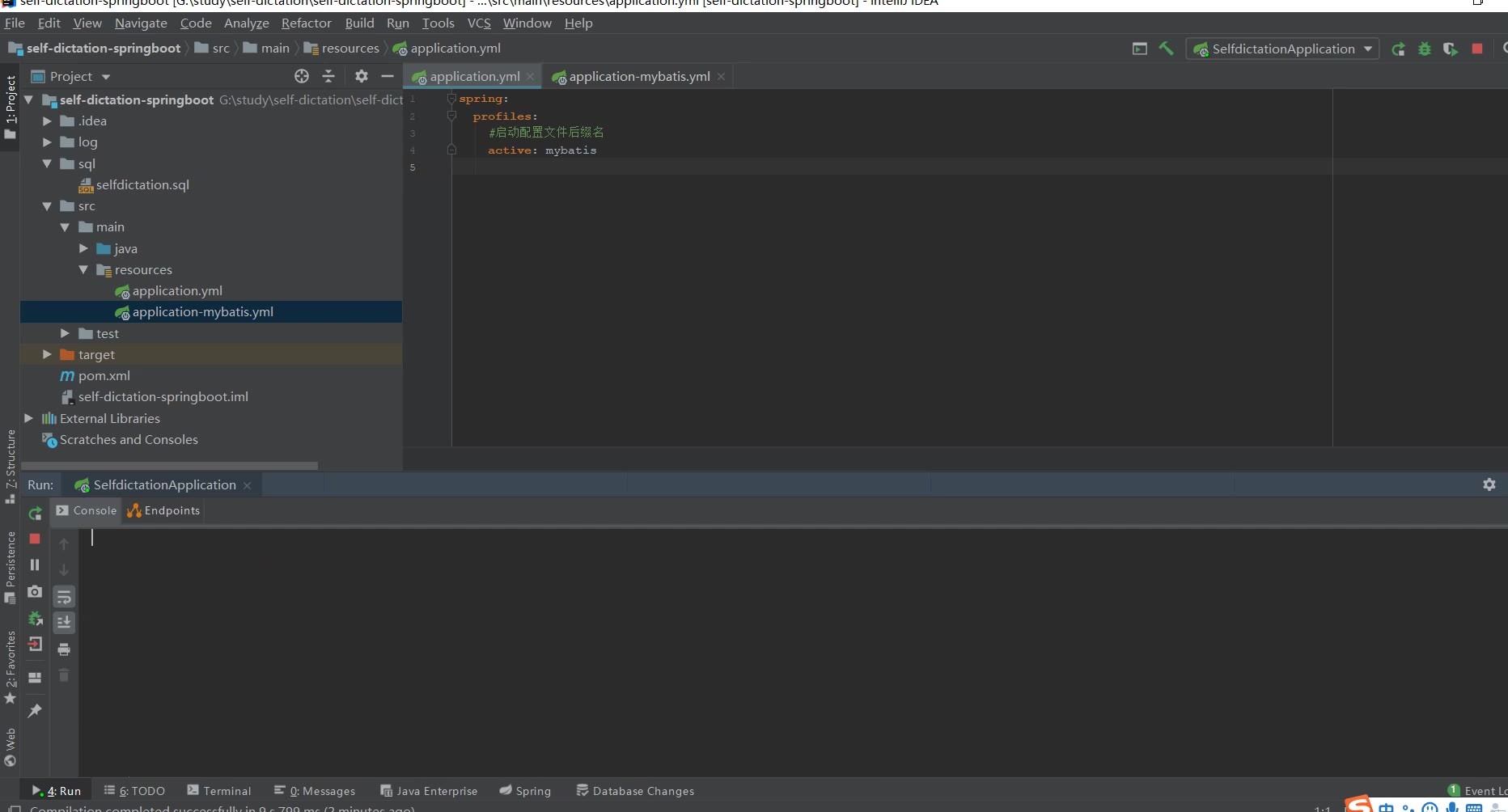Run SelfdictationApplication with the toolbar rerun icon
1508x812 pixels.
coord(1398,49)
